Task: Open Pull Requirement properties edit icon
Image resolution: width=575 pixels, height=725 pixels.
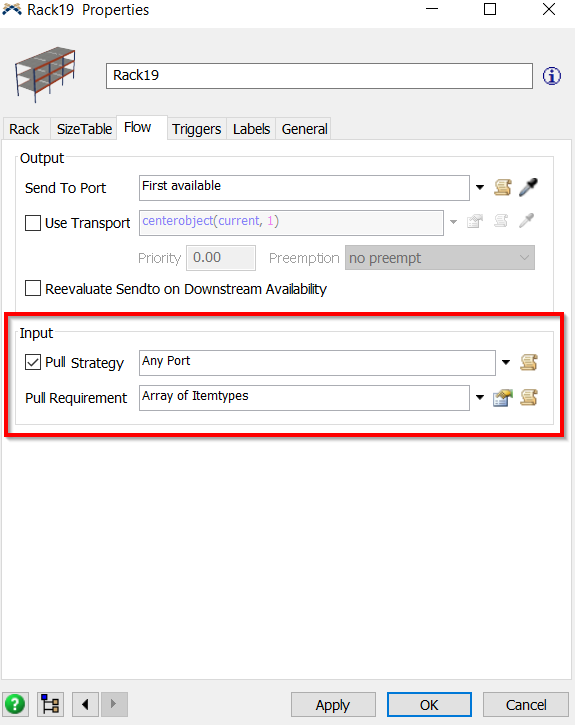Action: click(502, 398)
